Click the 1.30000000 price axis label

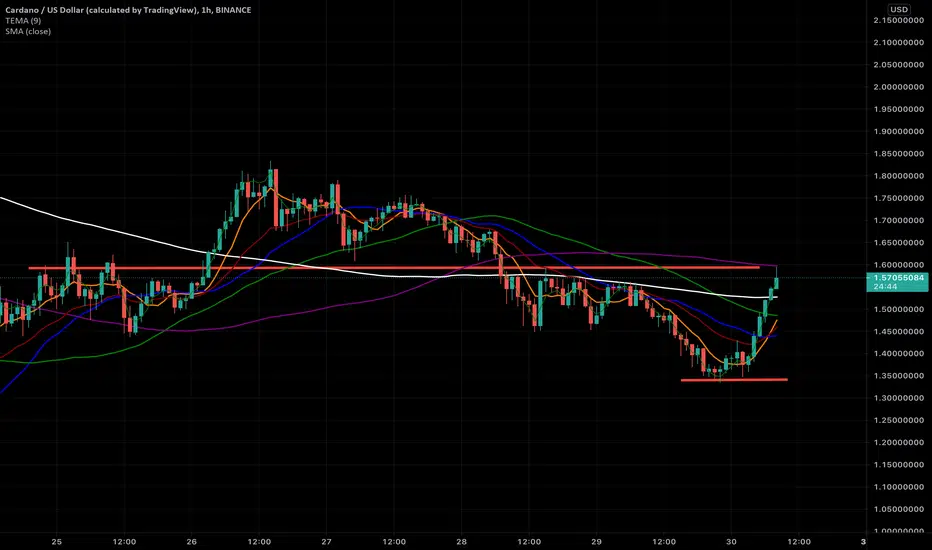[898, 398]
